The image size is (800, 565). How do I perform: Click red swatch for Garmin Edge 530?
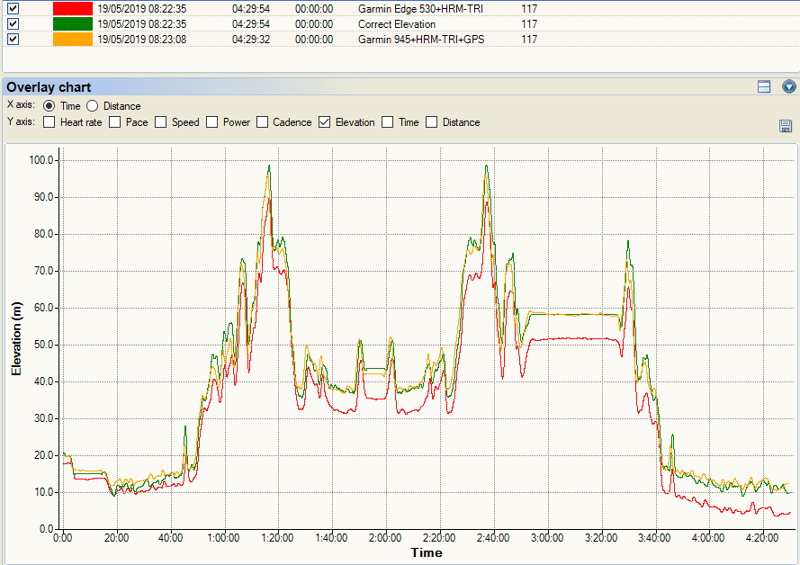click(73, 9)
